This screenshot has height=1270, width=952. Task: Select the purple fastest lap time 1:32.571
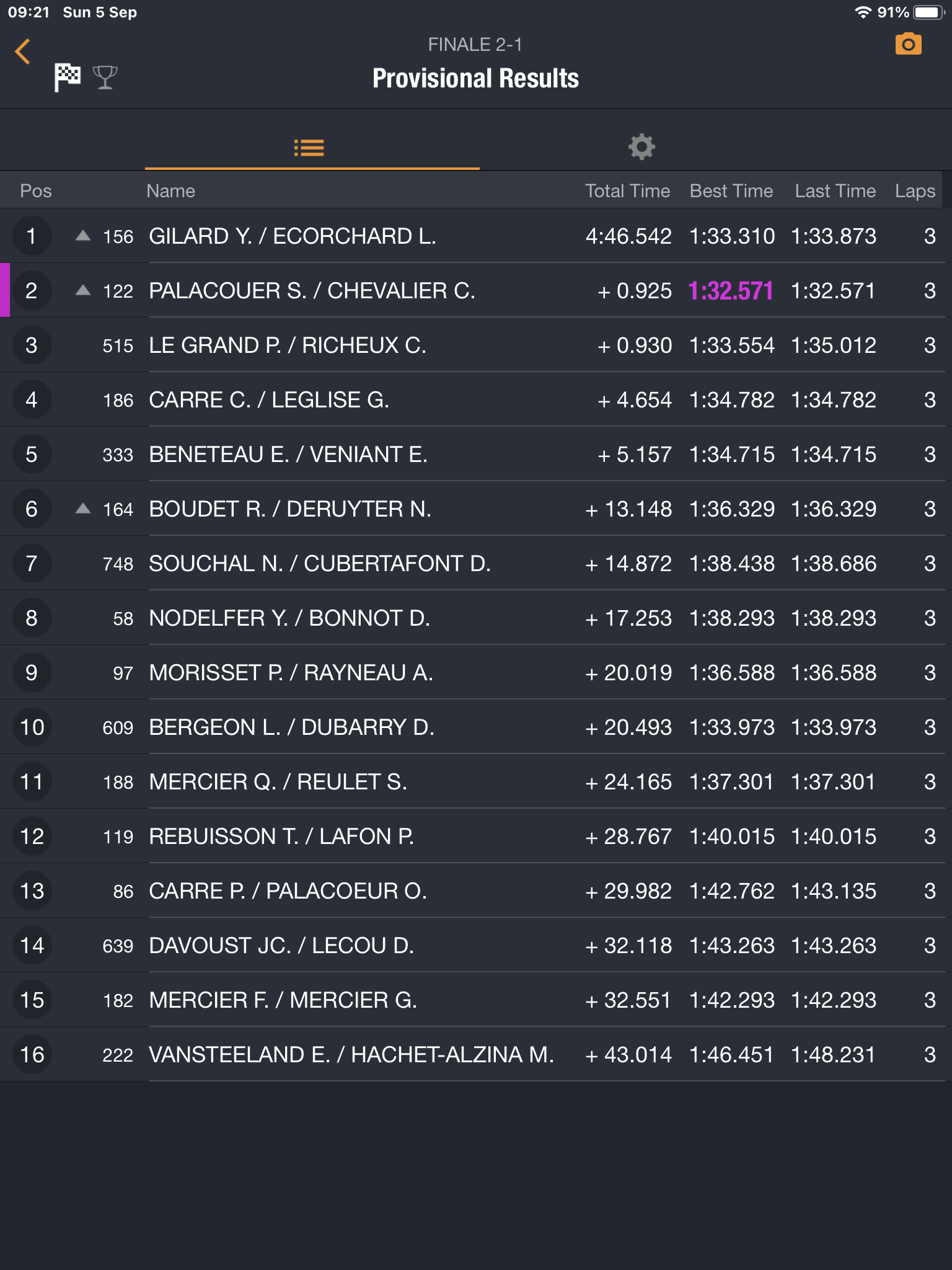click(x=731, y=291)
